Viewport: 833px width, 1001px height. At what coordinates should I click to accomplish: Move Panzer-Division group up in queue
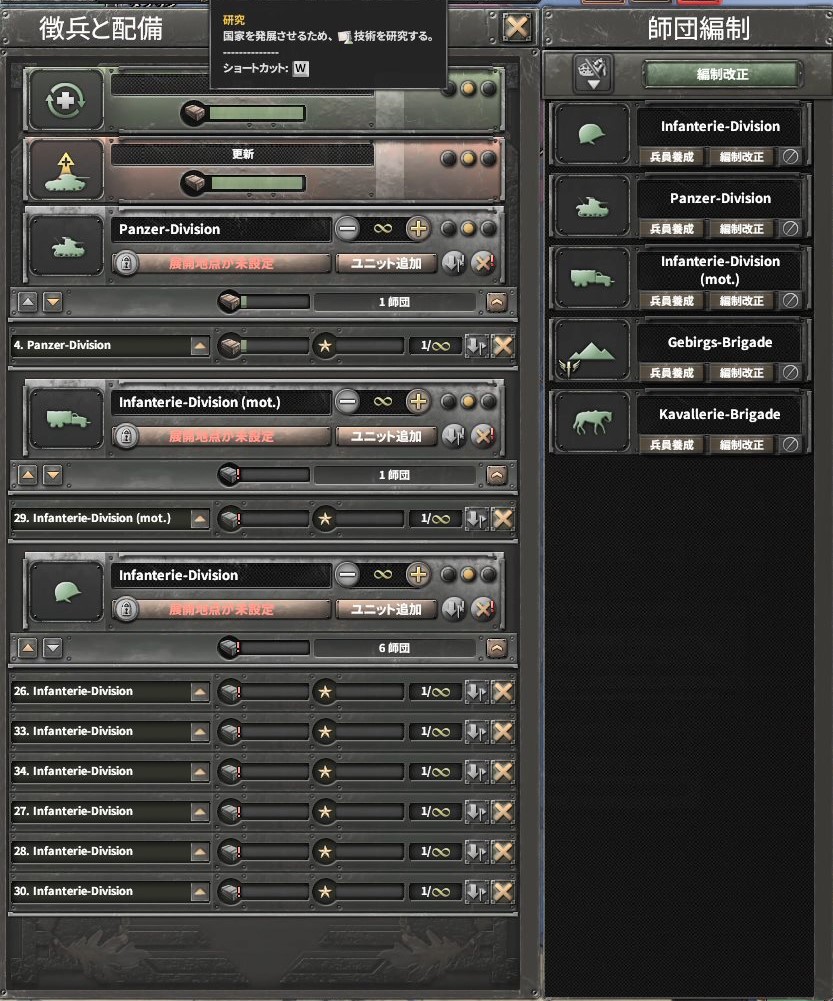(27, 302)
